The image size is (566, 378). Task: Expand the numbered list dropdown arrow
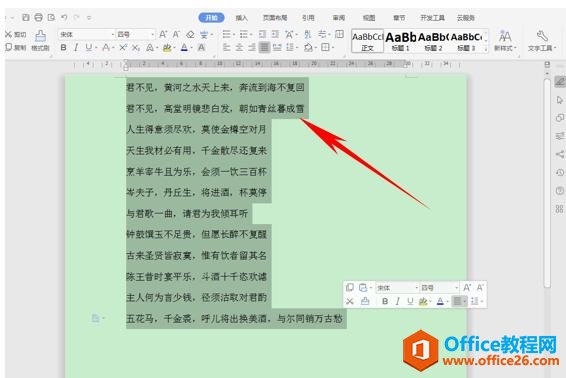[252, 35]
